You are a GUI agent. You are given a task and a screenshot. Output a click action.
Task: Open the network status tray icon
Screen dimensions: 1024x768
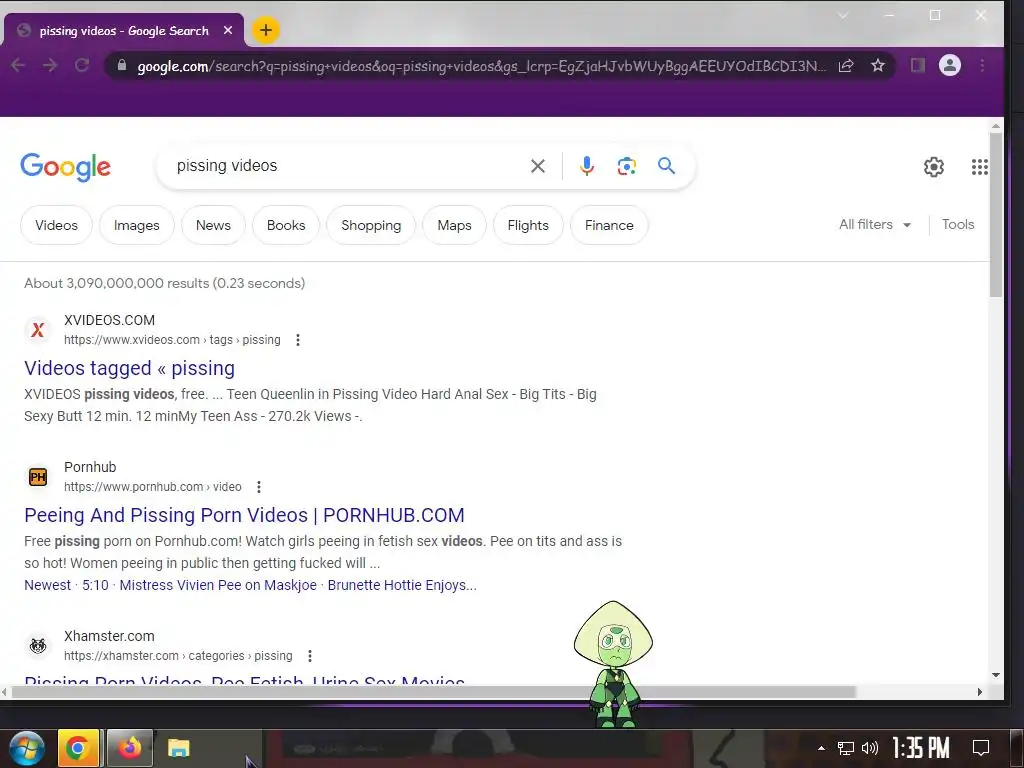pyautogui.click(x=846, y=748)
